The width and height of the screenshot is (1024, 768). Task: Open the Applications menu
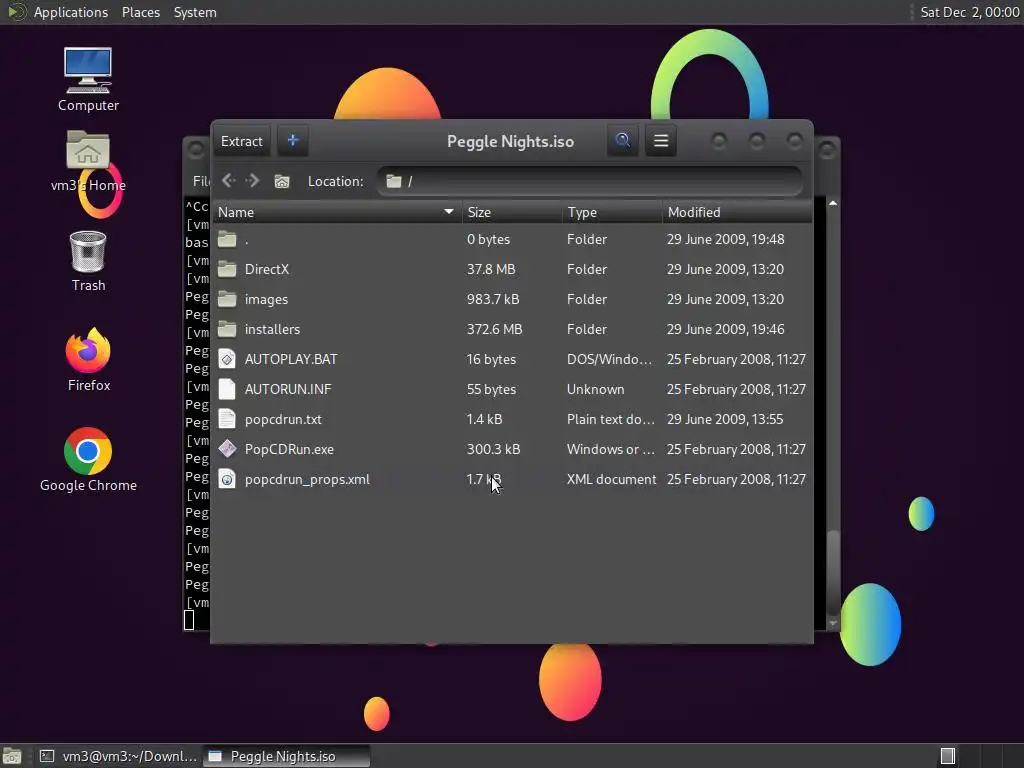pos(71,12)
